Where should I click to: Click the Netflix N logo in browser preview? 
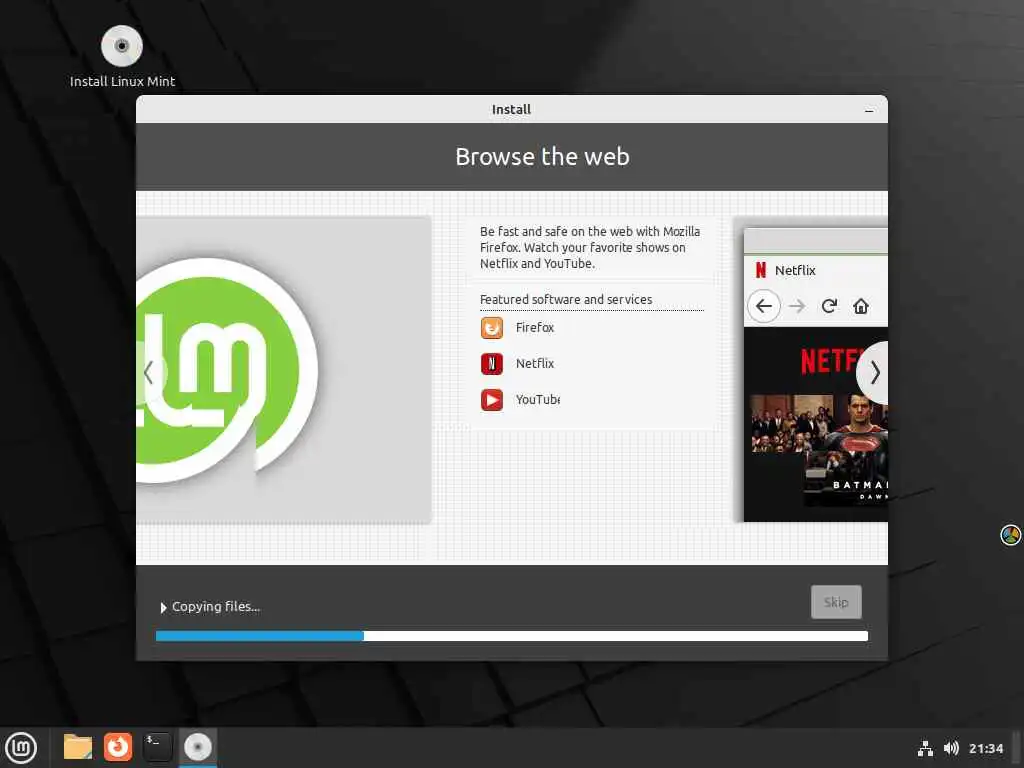[760, 270]
